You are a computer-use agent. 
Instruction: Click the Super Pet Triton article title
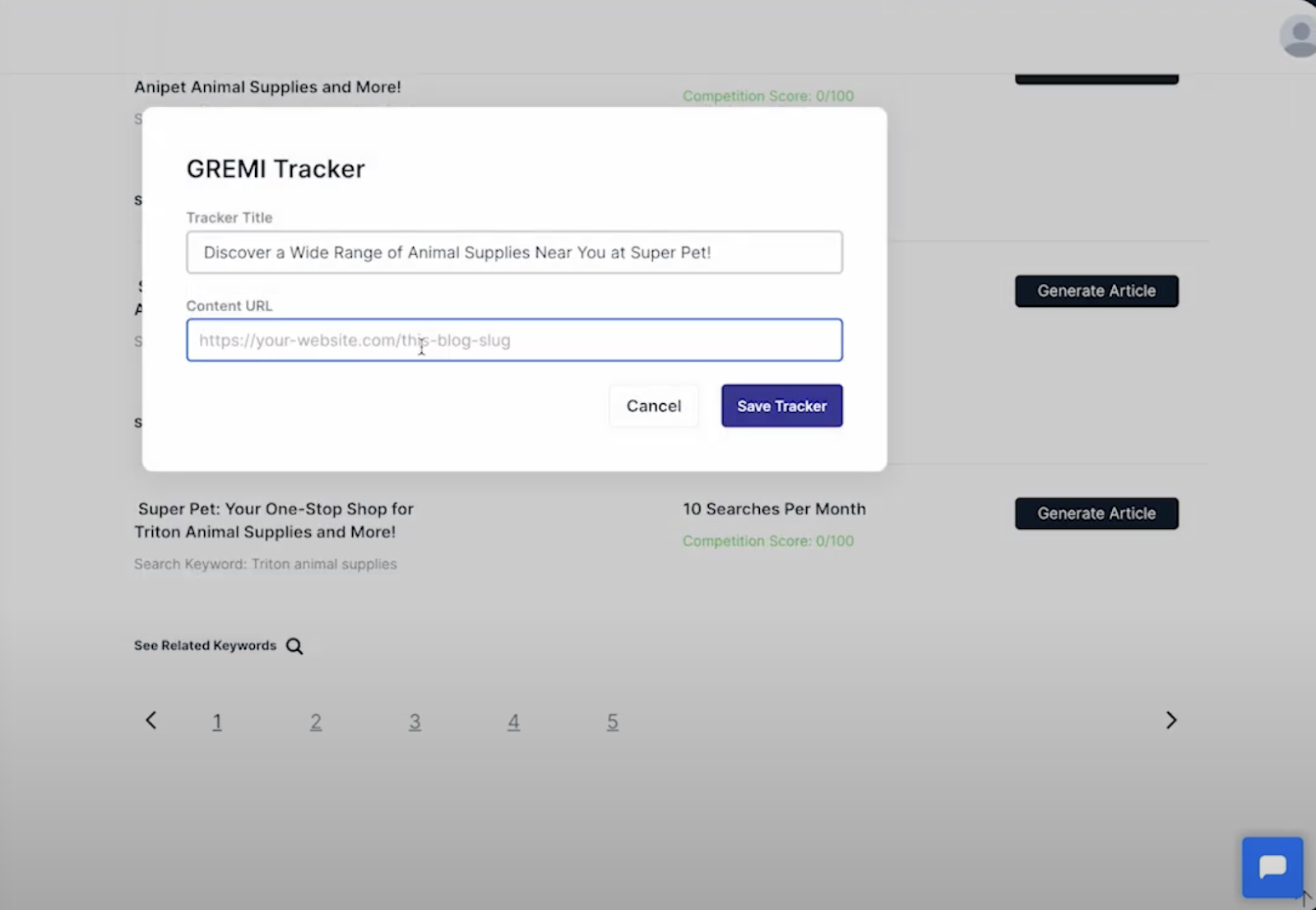pyautogui.click(x=274, y=521)
